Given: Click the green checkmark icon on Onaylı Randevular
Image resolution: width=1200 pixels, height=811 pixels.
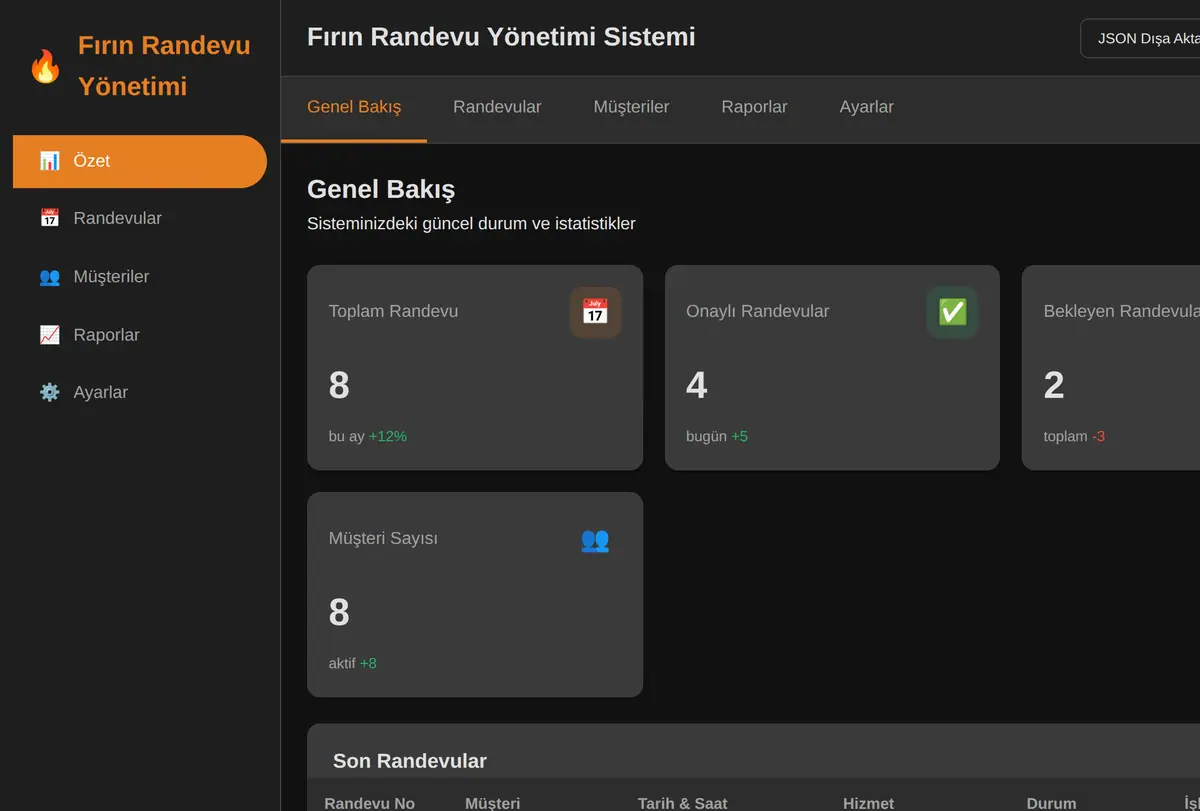Looking at the screenshot, I should pyautogui.click(x=952, y=312).
